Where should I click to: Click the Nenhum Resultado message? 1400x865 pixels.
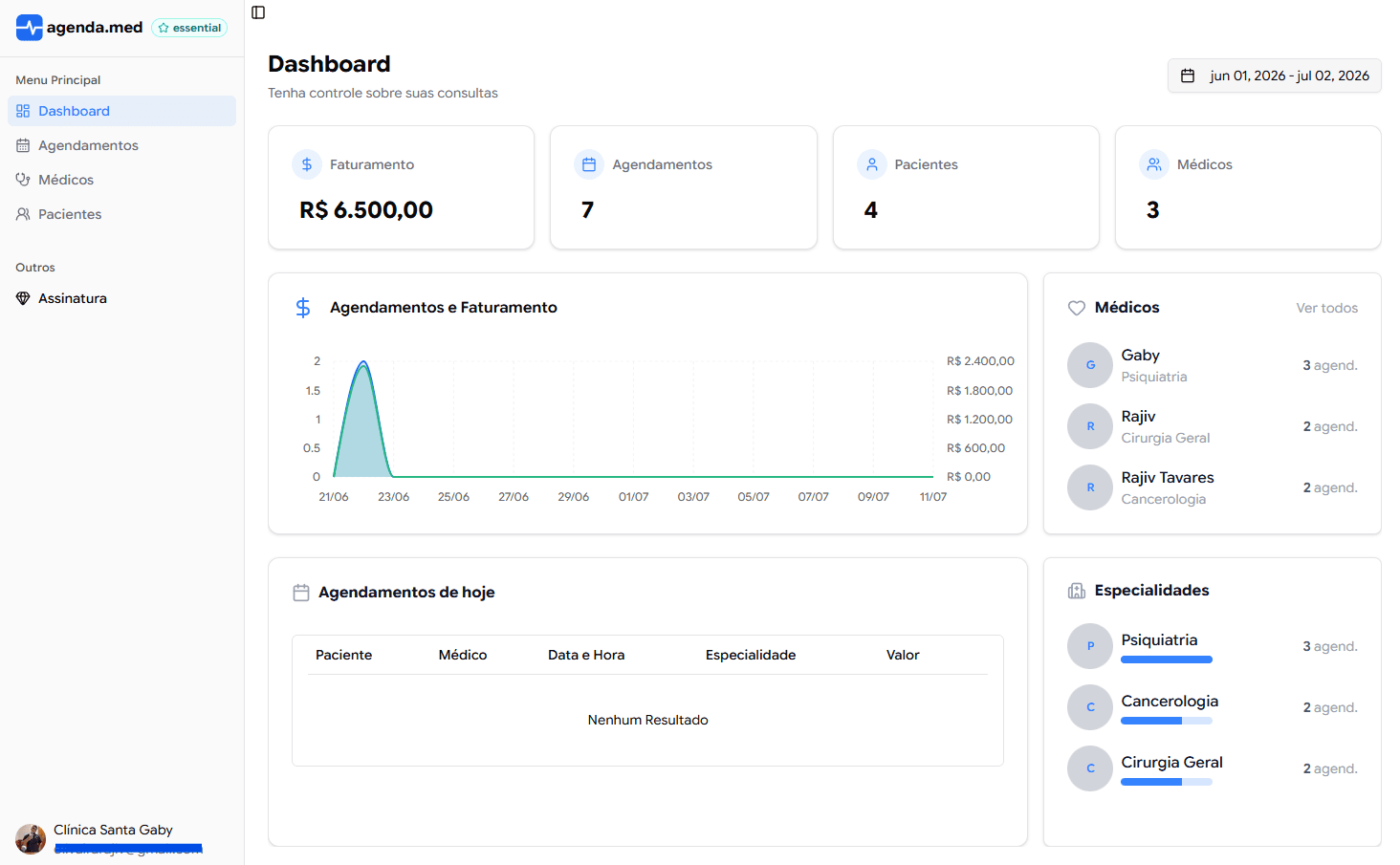click(648, 720)
